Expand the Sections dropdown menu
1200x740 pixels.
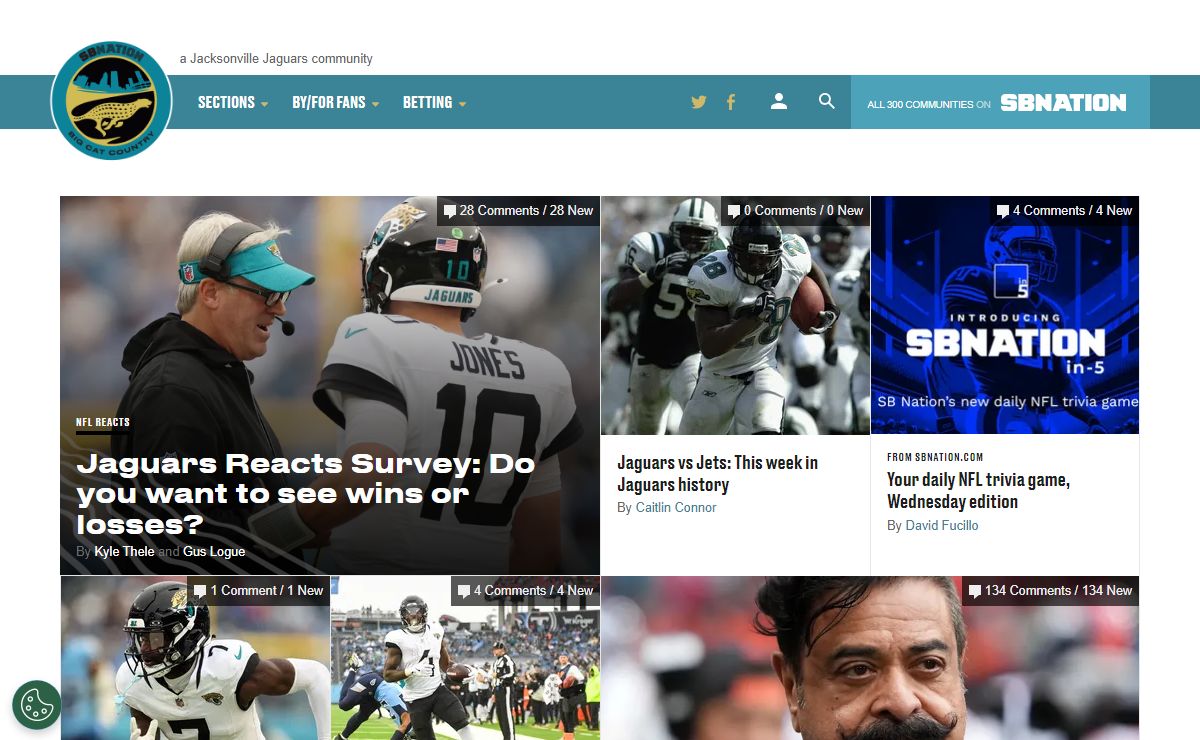coord(233,102)
